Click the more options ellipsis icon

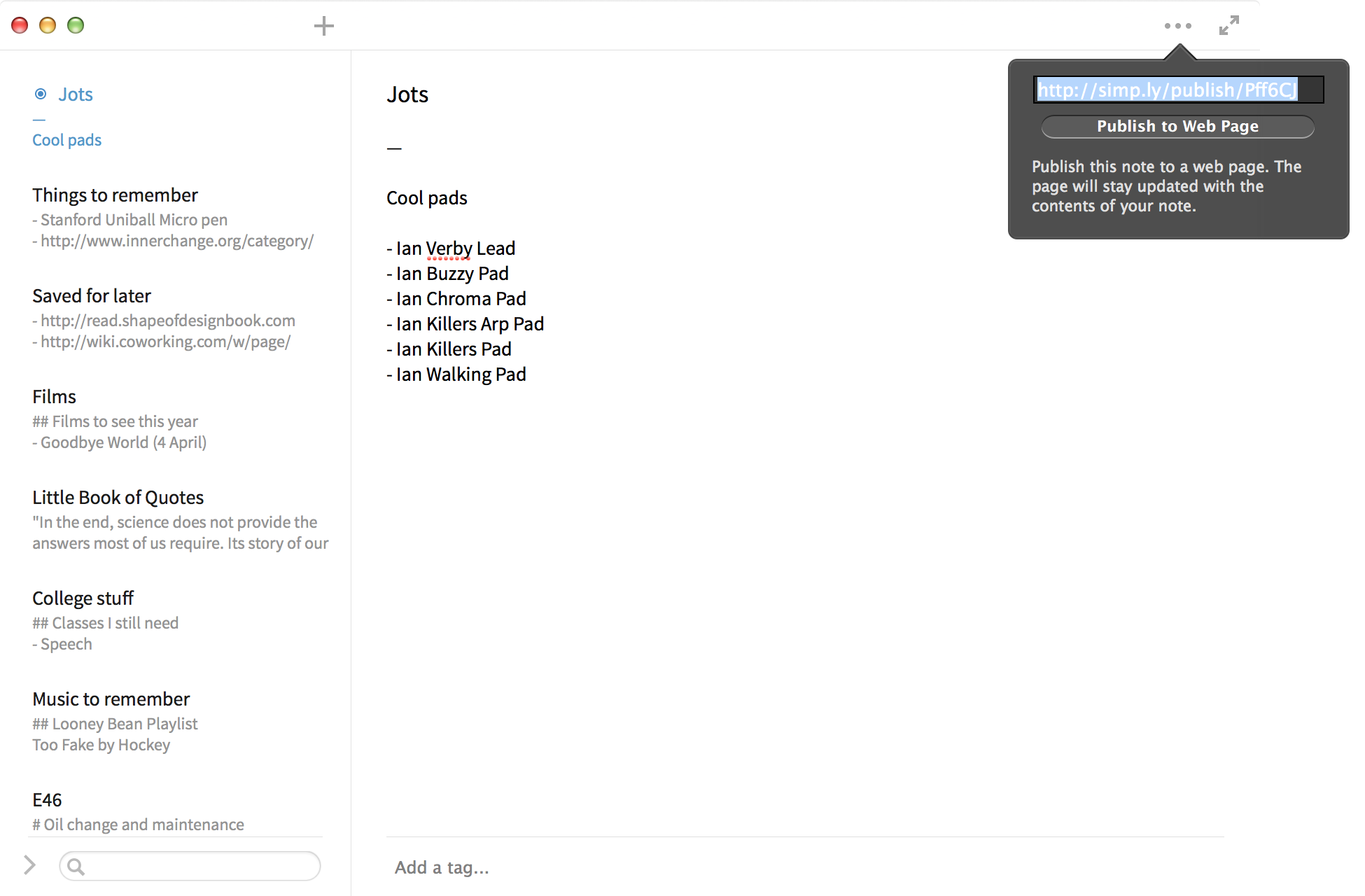[x=1178, y=25]
